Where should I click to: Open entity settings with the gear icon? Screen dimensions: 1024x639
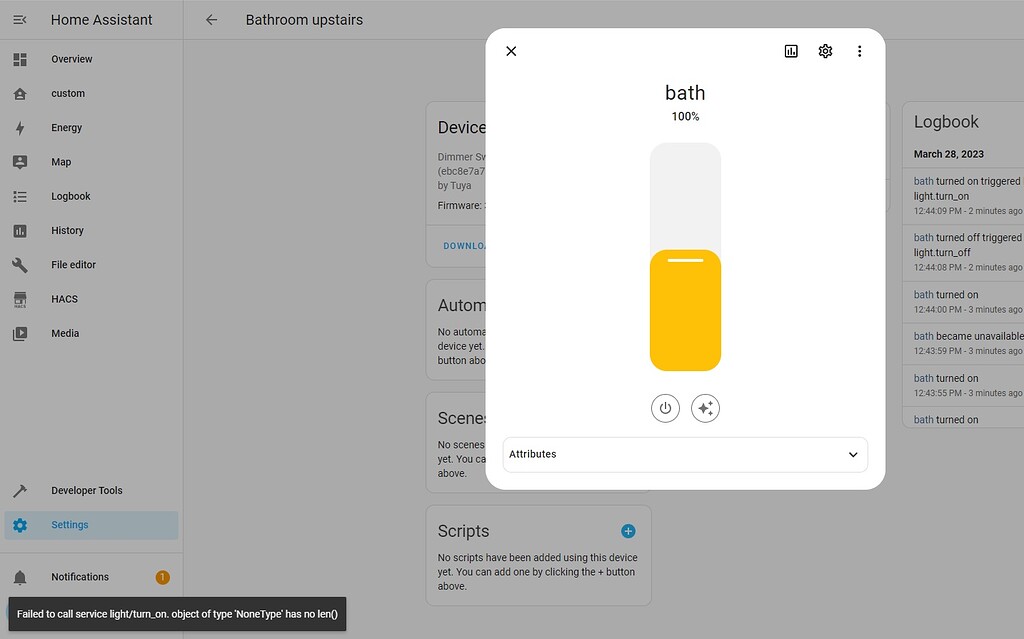click(825, 50)
